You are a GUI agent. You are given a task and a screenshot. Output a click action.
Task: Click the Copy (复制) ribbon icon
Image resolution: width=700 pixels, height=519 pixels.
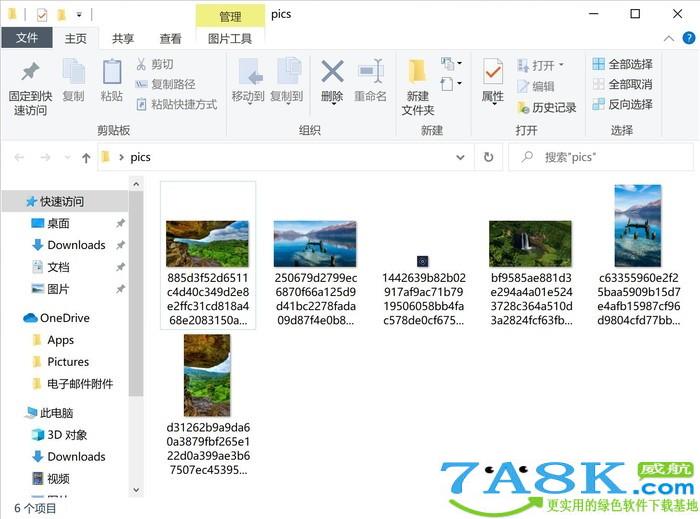pyautogui.click(x=73, y=80)
